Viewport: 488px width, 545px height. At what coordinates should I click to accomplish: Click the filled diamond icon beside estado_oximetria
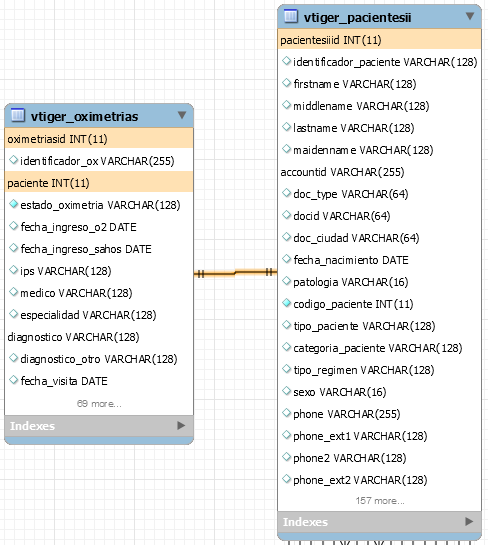pos(13,204)
